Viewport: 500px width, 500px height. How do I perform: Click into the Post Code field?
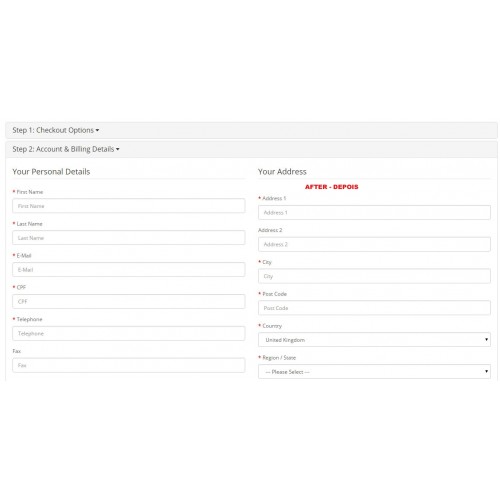click(374, 308)
